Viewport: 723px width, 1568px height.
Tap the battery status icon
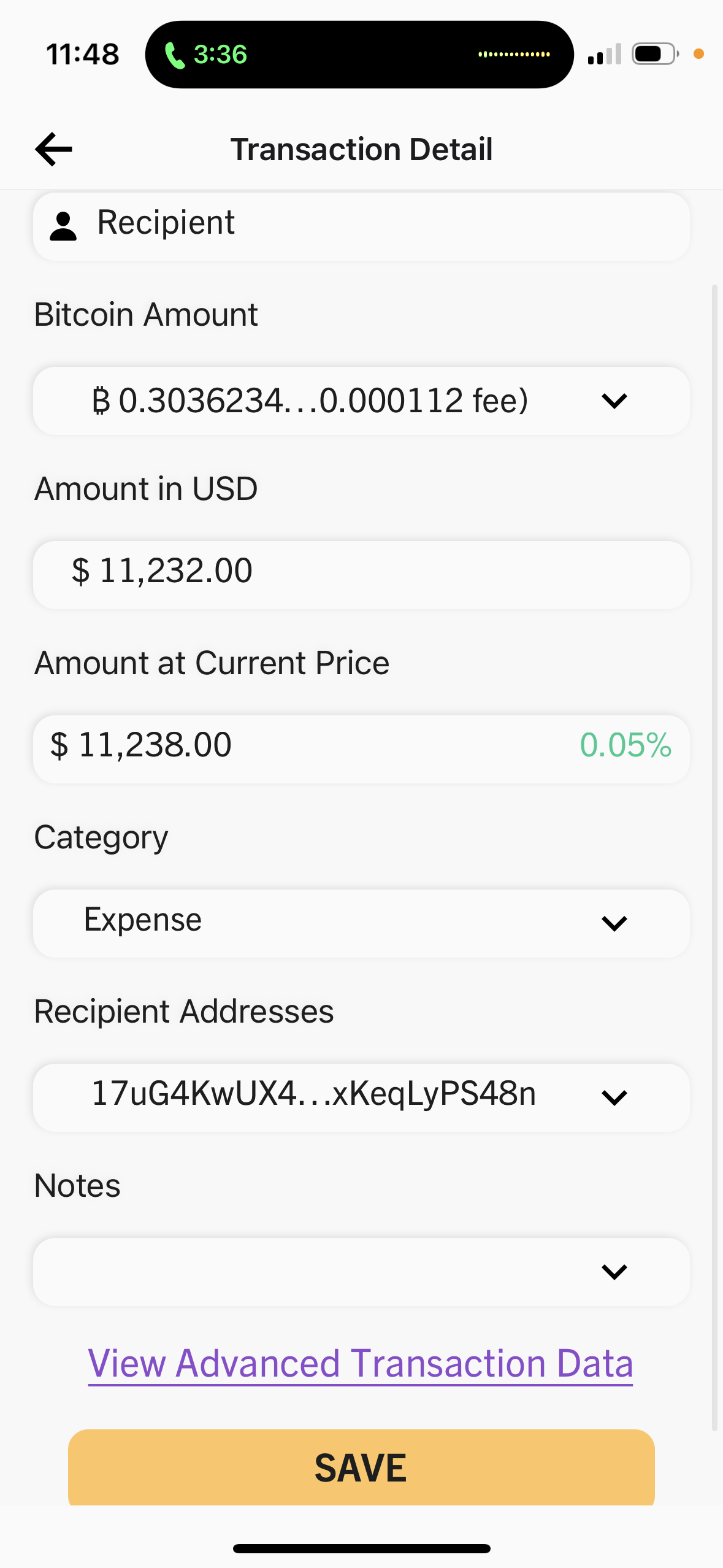coord(654,54)
